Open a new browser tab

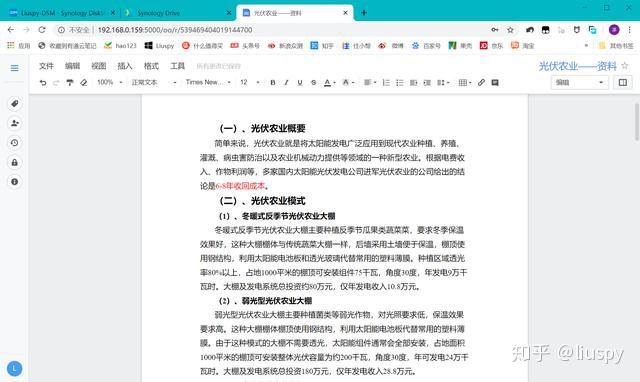point(364,13)
